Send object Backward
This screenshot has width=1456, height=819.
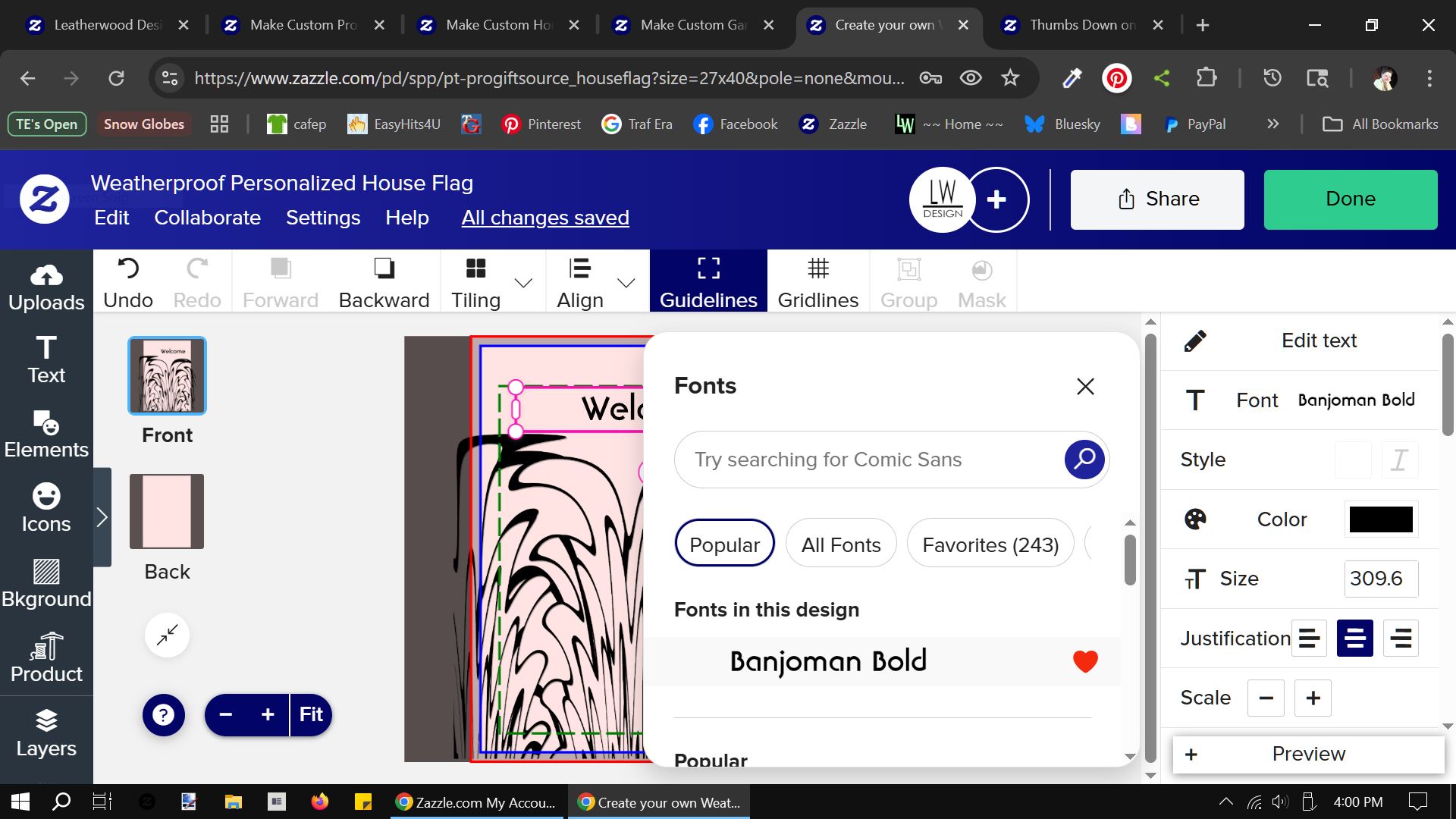(x=384, y=282)
